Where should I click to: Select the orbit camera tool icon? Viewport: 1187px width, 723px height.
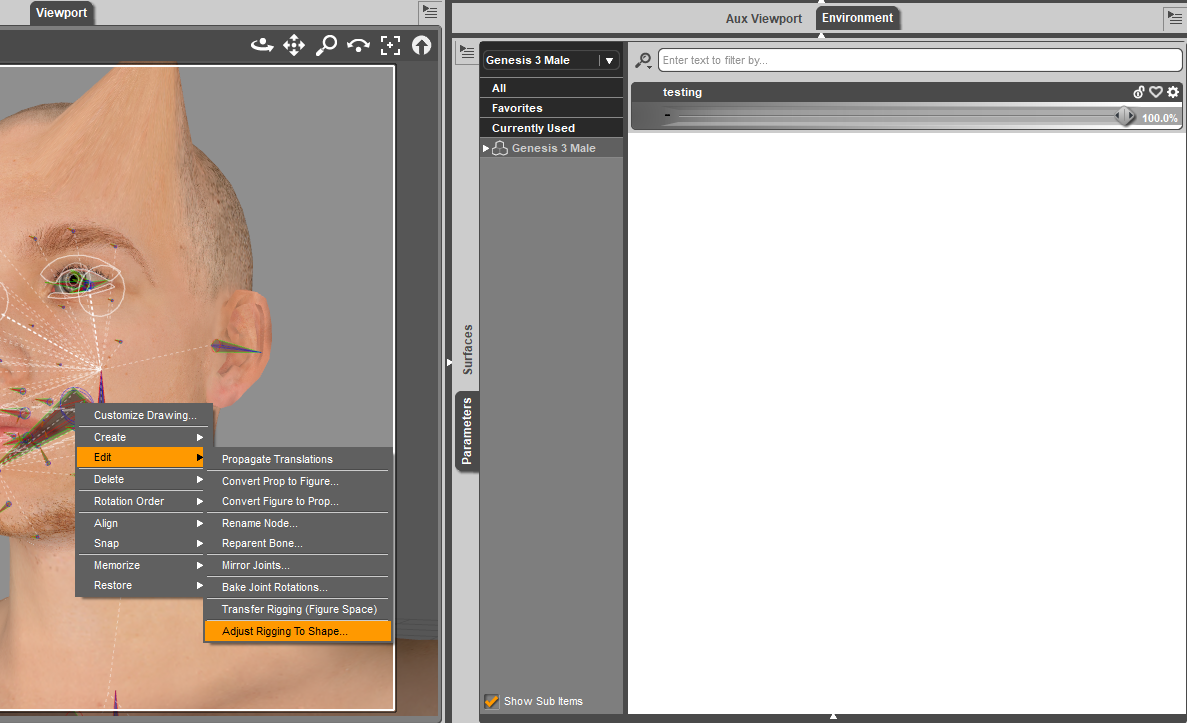(262, 45)
